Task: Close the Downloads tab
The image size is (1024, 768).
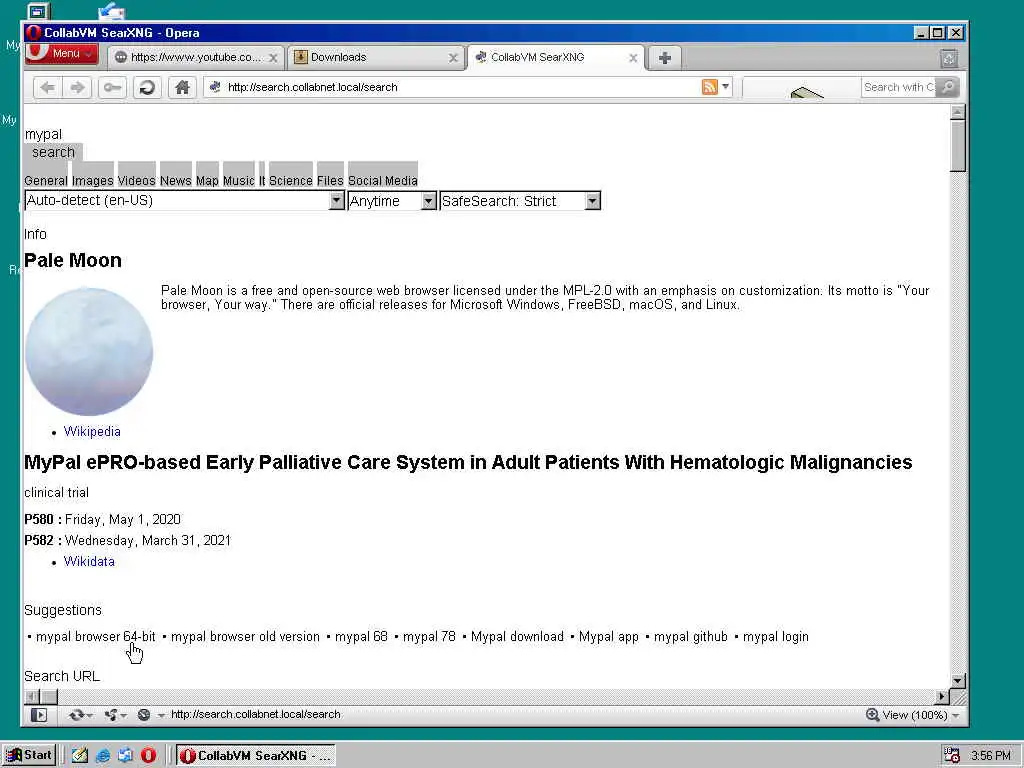Action: click(453, 58)
